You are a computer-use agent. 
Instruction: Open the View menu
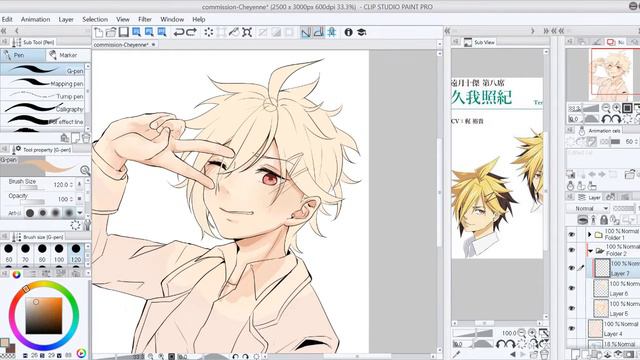tap(123, 19)
